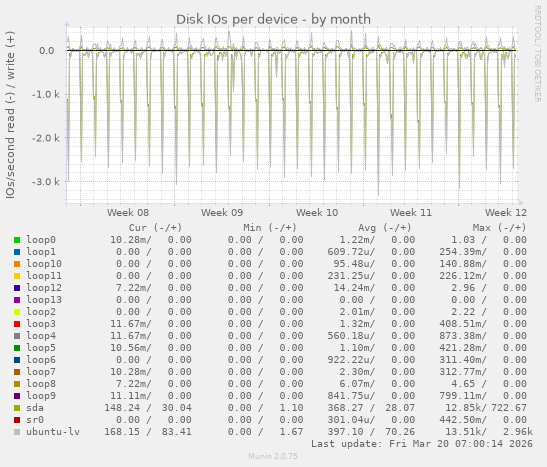This screenshot has height=467, width=547.
Task: Click the 'Week 10' x-axis label
Action: [317, 213]
